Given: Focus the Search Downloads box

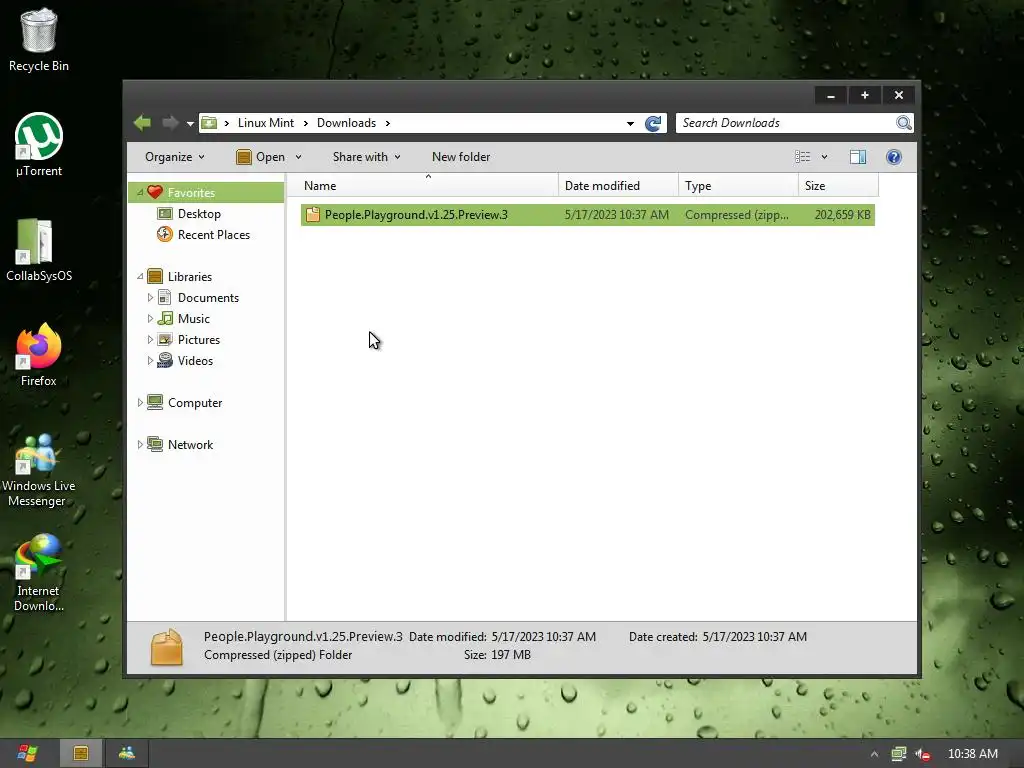Looking at the screenshot, I should click(786, 123).
